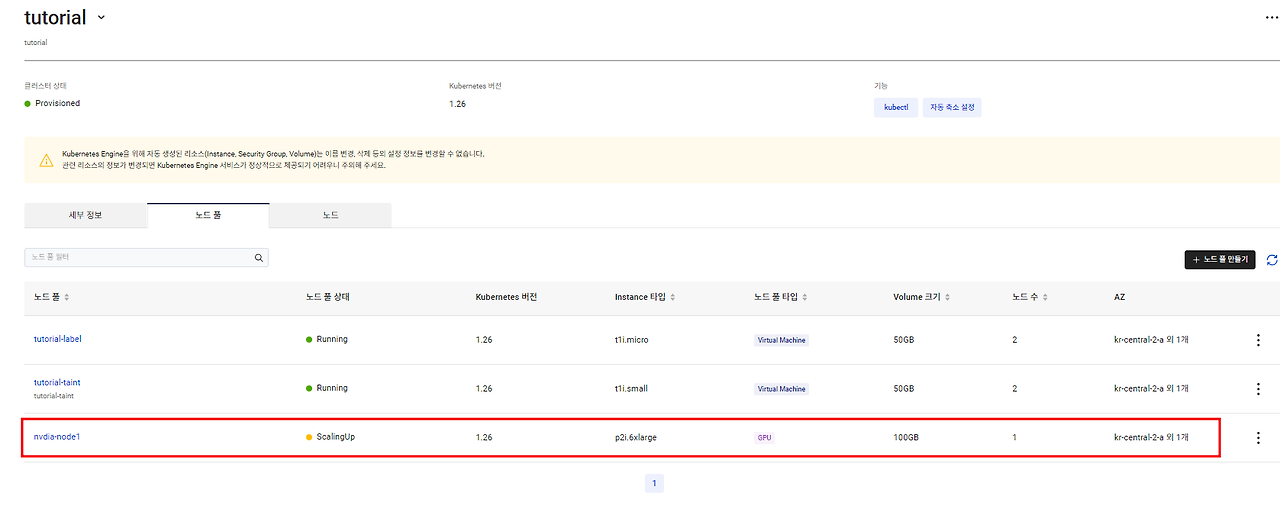Open the more options ellipsis menu at top right
1280x509 pixels.
1271,17
